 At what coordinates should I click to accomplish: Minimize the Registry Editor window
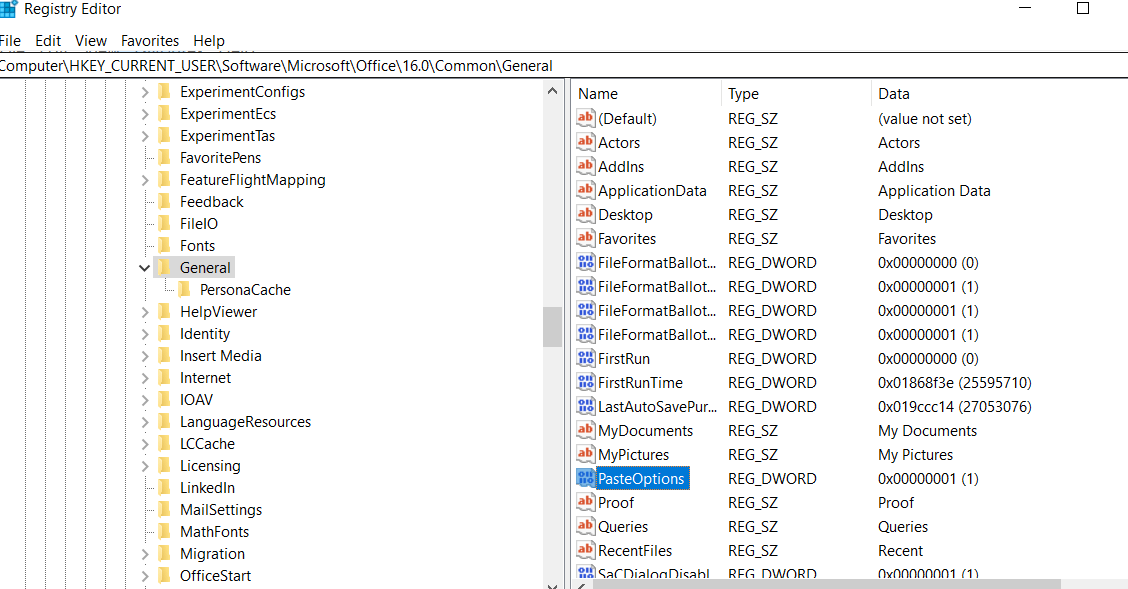1026,9
